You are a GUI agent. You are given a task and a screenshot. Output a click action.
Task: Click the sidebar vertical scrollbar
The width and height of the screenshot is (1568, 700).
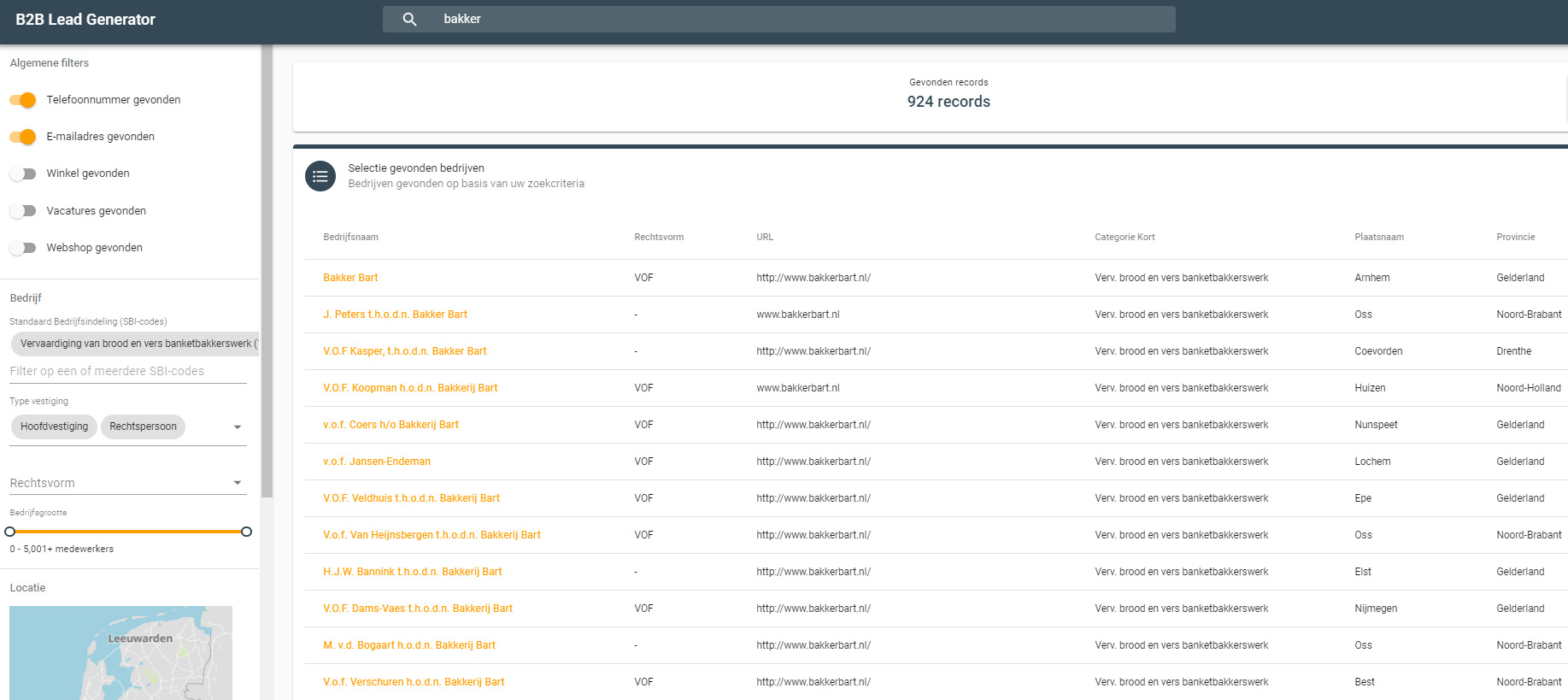click(x=267, y=271)
